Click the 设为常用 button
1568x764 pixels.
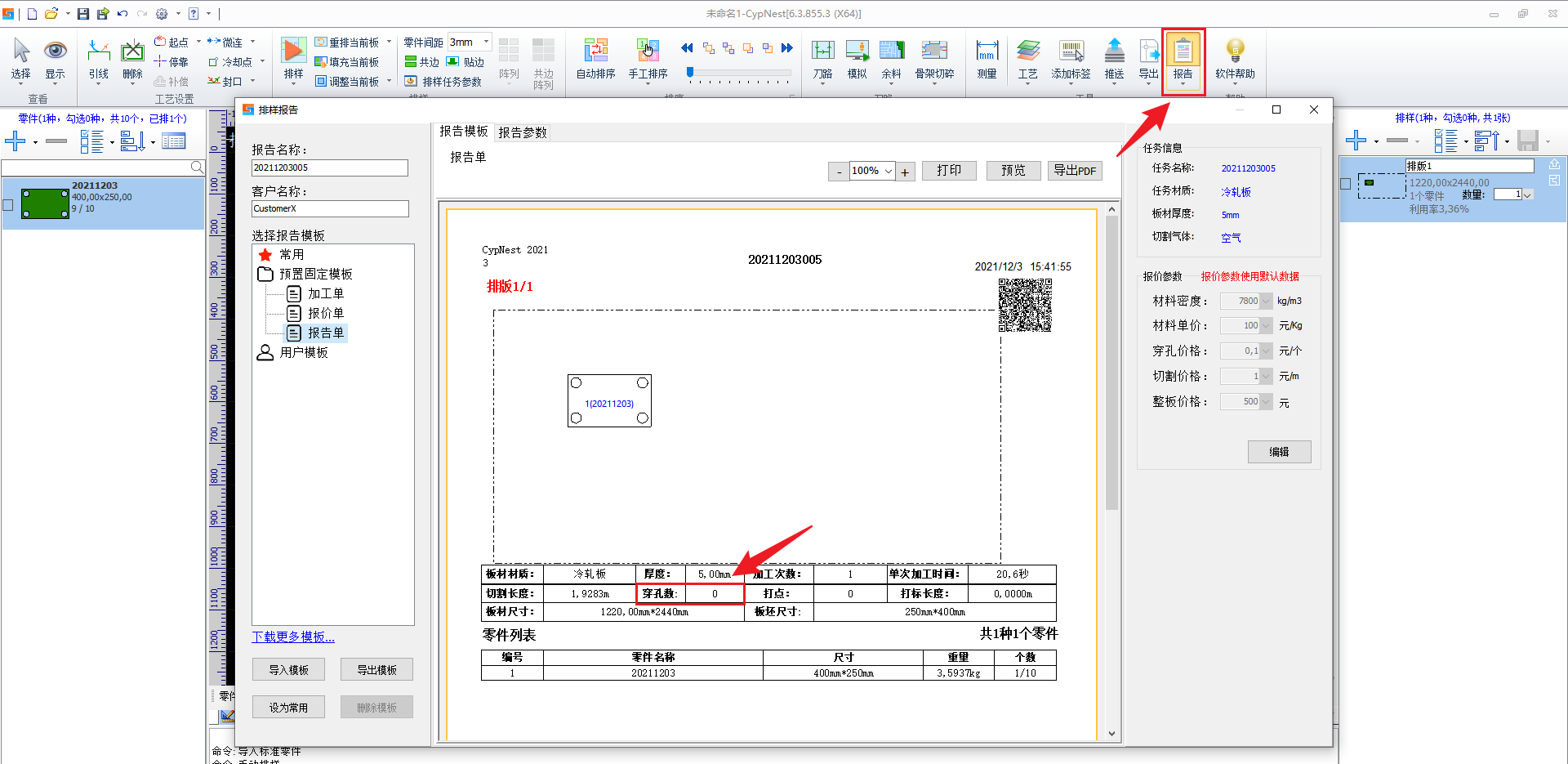(288, 708)
